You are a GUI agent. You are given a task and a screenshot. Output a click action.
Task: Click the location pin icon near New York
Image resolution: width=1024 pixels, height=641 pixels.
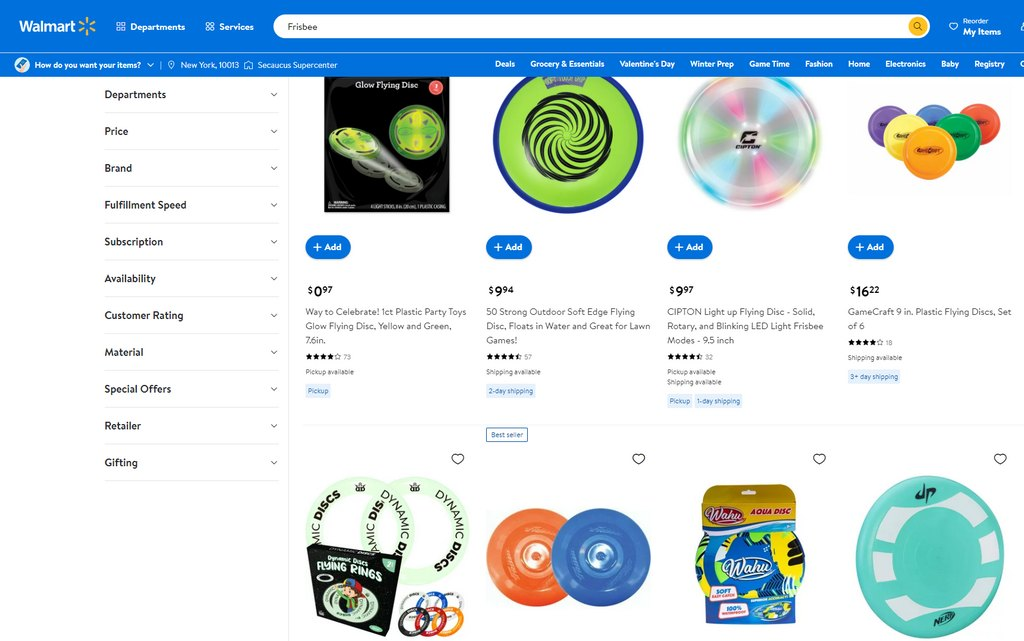pos(171,65)
